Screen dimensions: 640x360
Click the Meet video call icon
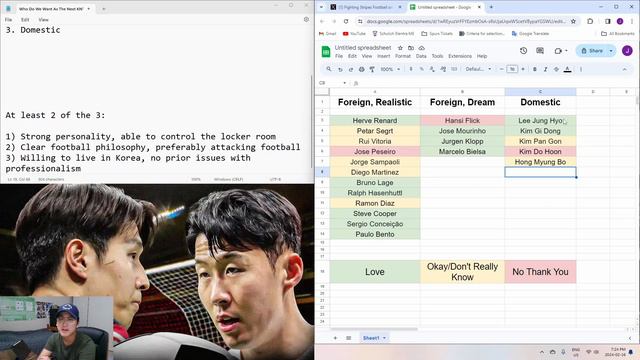coord(558,51)
